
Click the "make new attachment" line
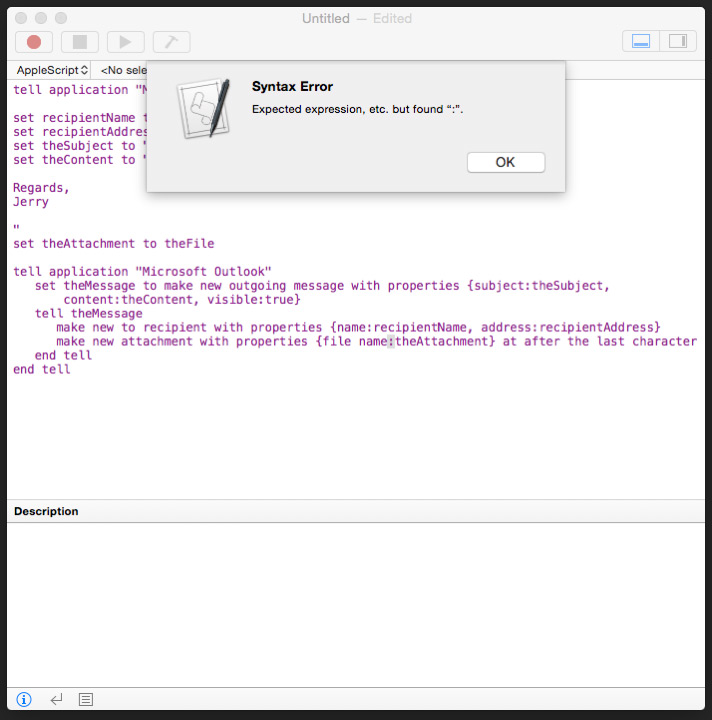click(x=376, y=342)
